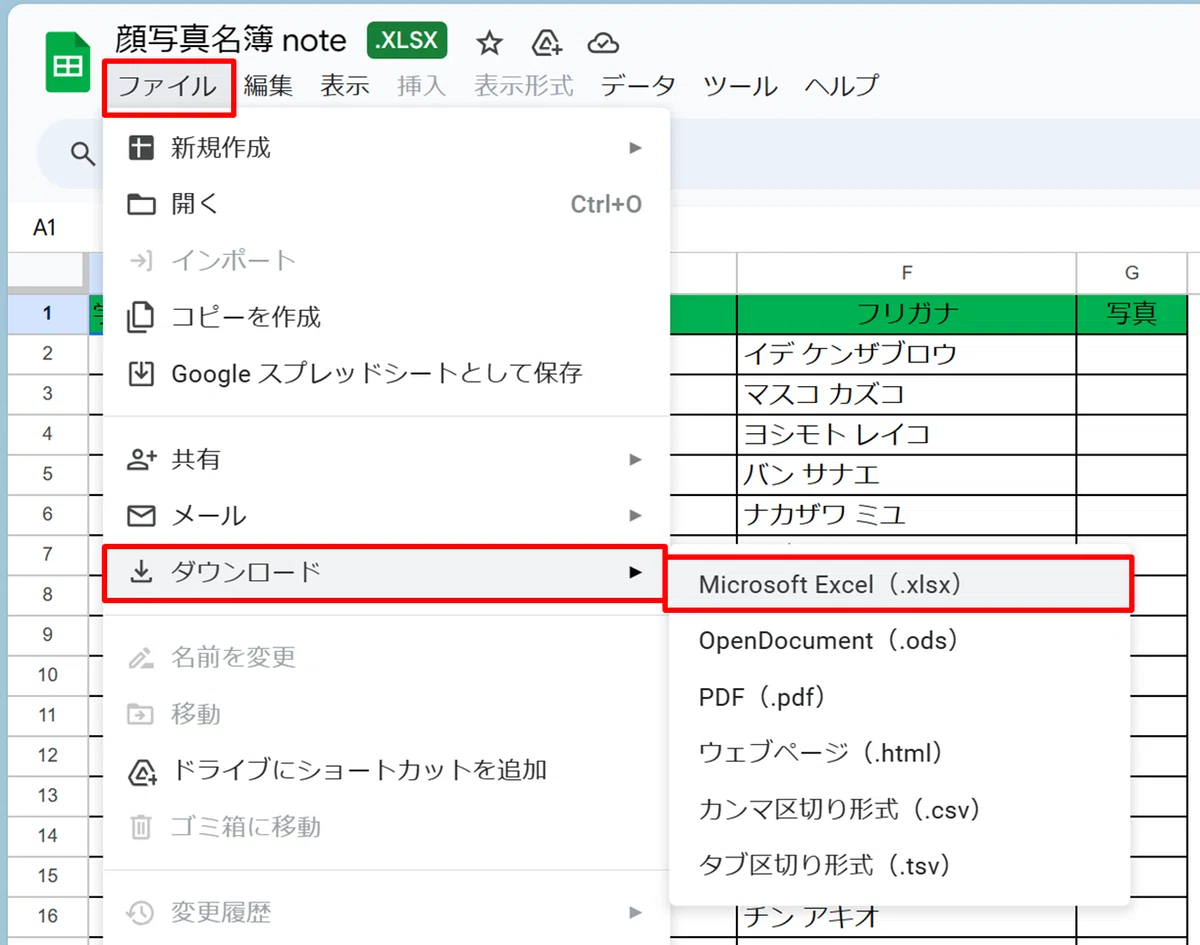
Task: Download as ウェブページ (.html)
Action: click(x=900, y=752)
